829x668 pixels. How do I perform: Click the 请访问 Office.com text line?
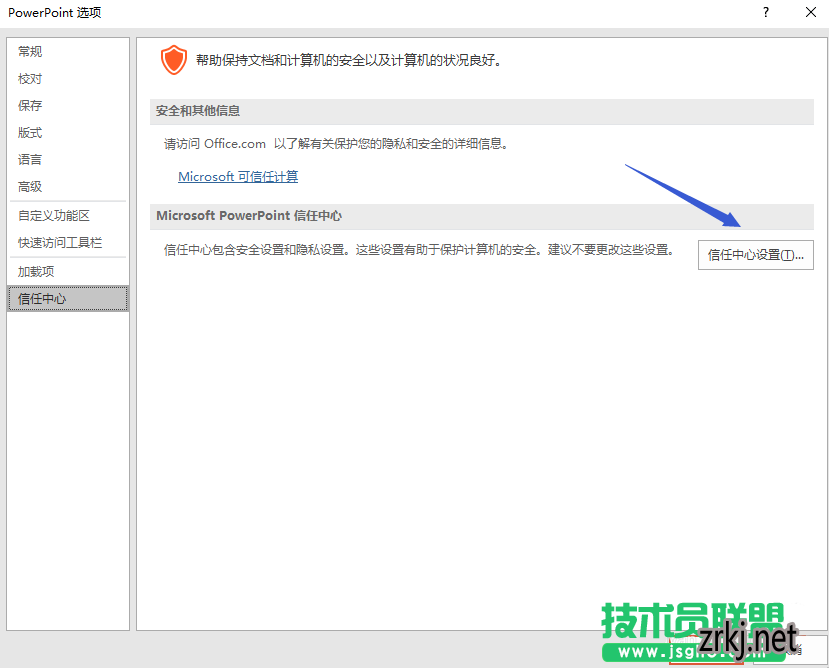pyautogui.click(x=336, y=144)
